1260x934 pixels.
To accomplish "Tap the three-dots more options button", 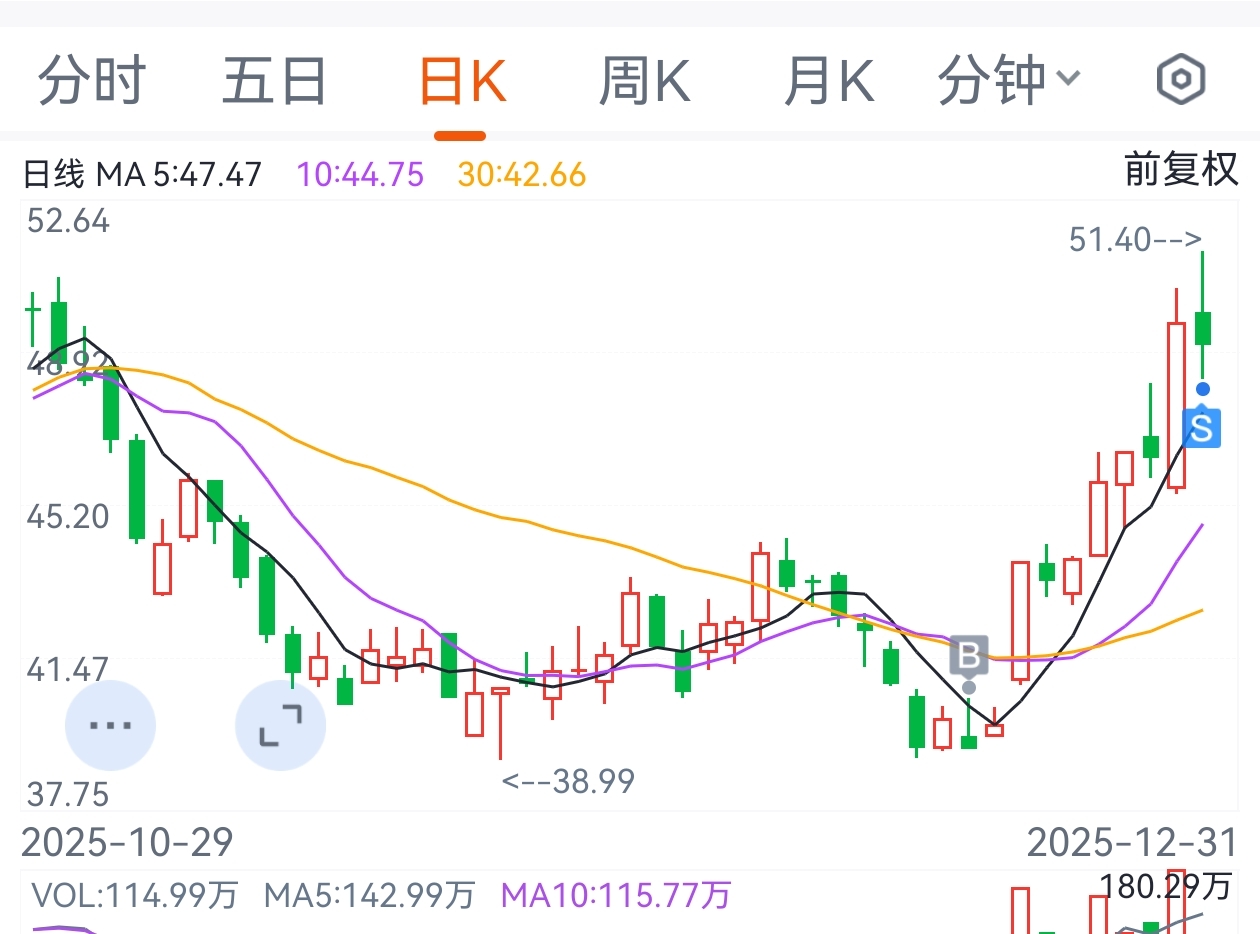I will tap(110, 725).
